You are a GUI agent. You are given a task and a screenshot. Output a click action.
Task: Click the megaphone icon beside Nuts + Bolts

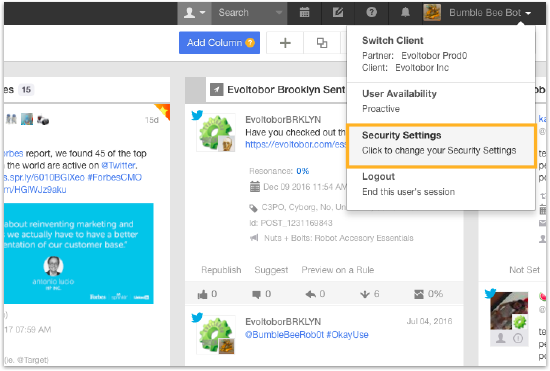click(254, 238)
